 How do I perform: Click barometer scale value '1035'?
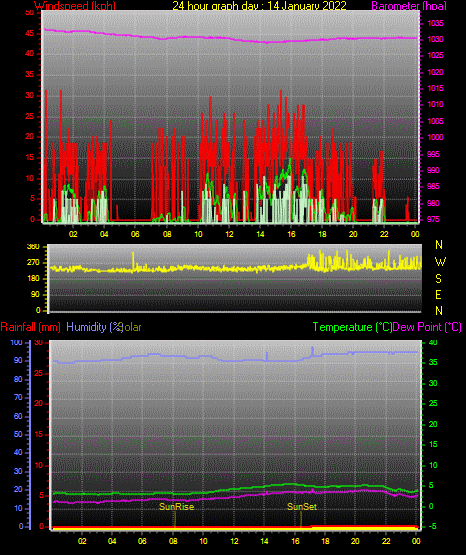click(x=435, y=23)
